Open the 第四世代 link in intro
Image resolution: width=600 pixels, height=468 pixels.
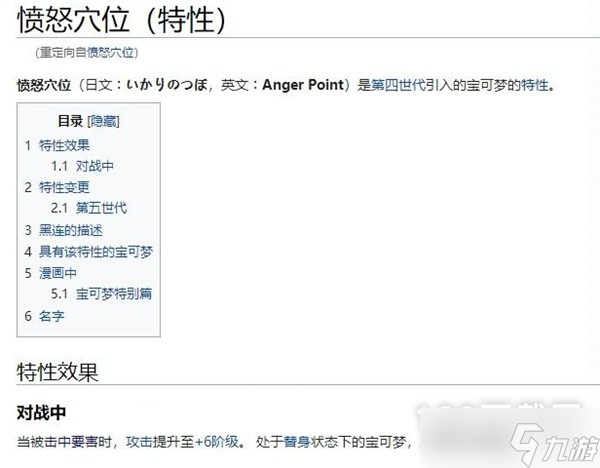[399, 85]
